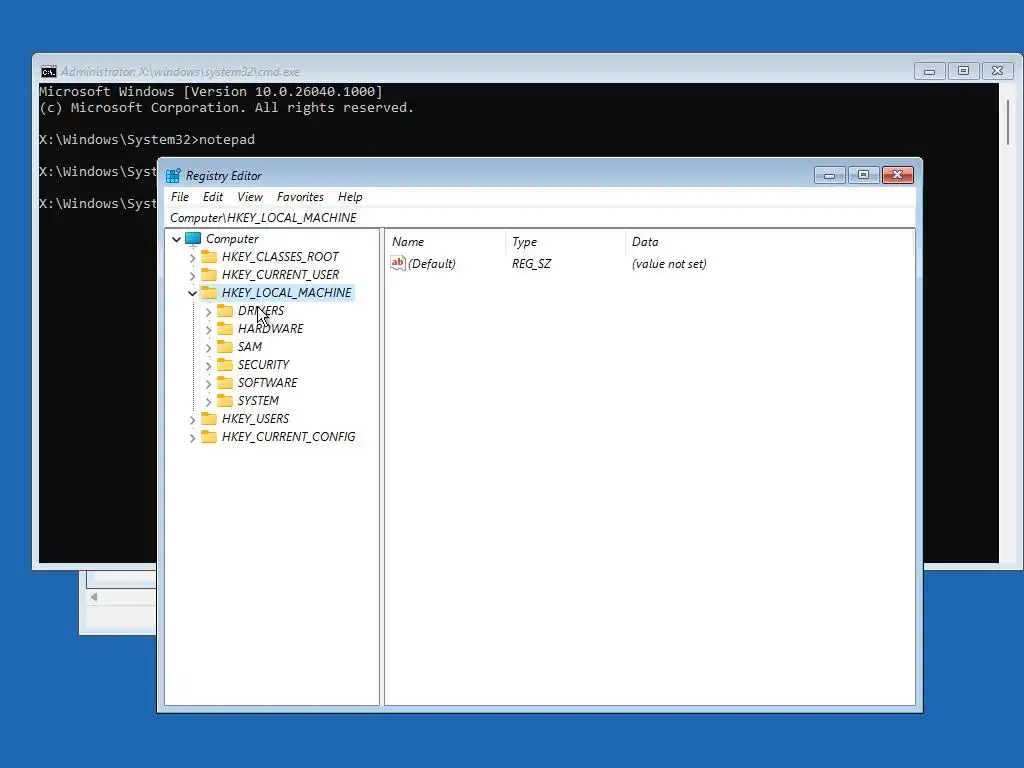Screen dimensions: 1024x768
Task: Expand the HKEY_USERS chevron
Action: tap(192, 419)
